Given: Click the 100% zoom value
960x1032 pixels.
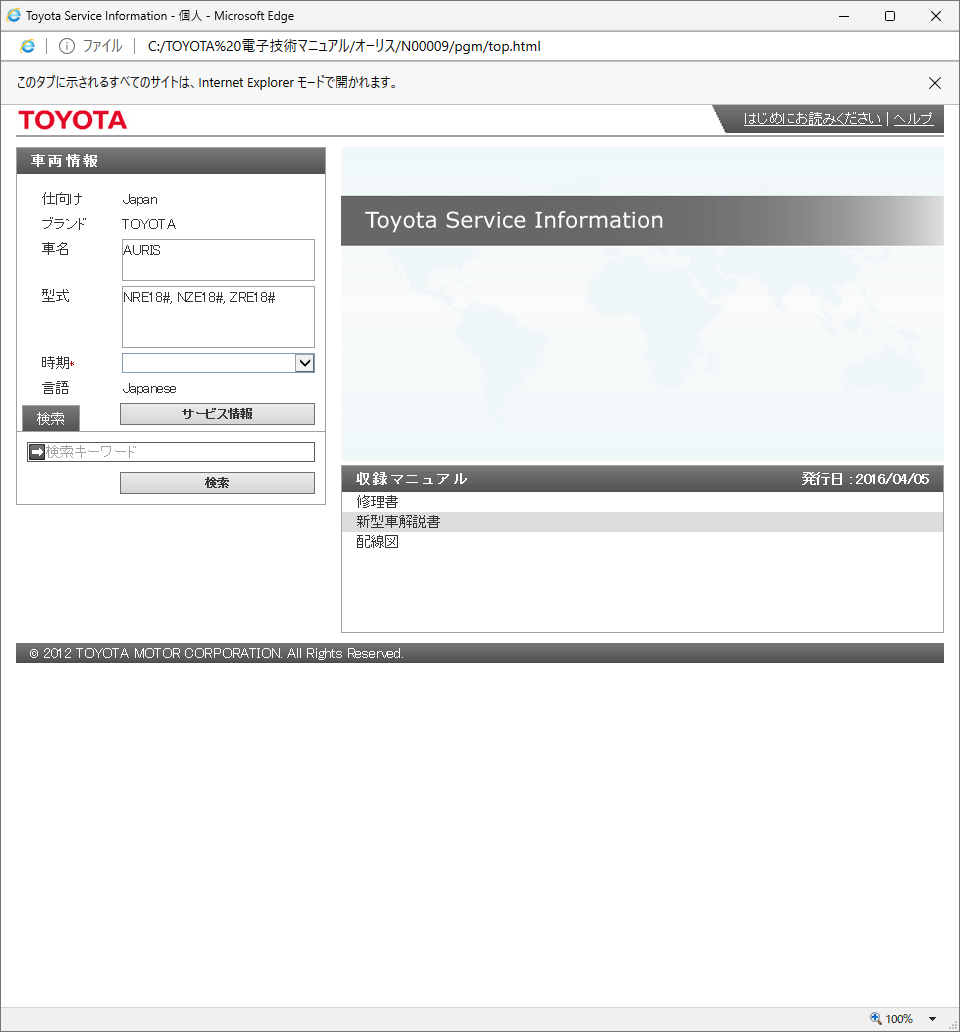Looking at the screenshot, I should [x=899, y=1019].
